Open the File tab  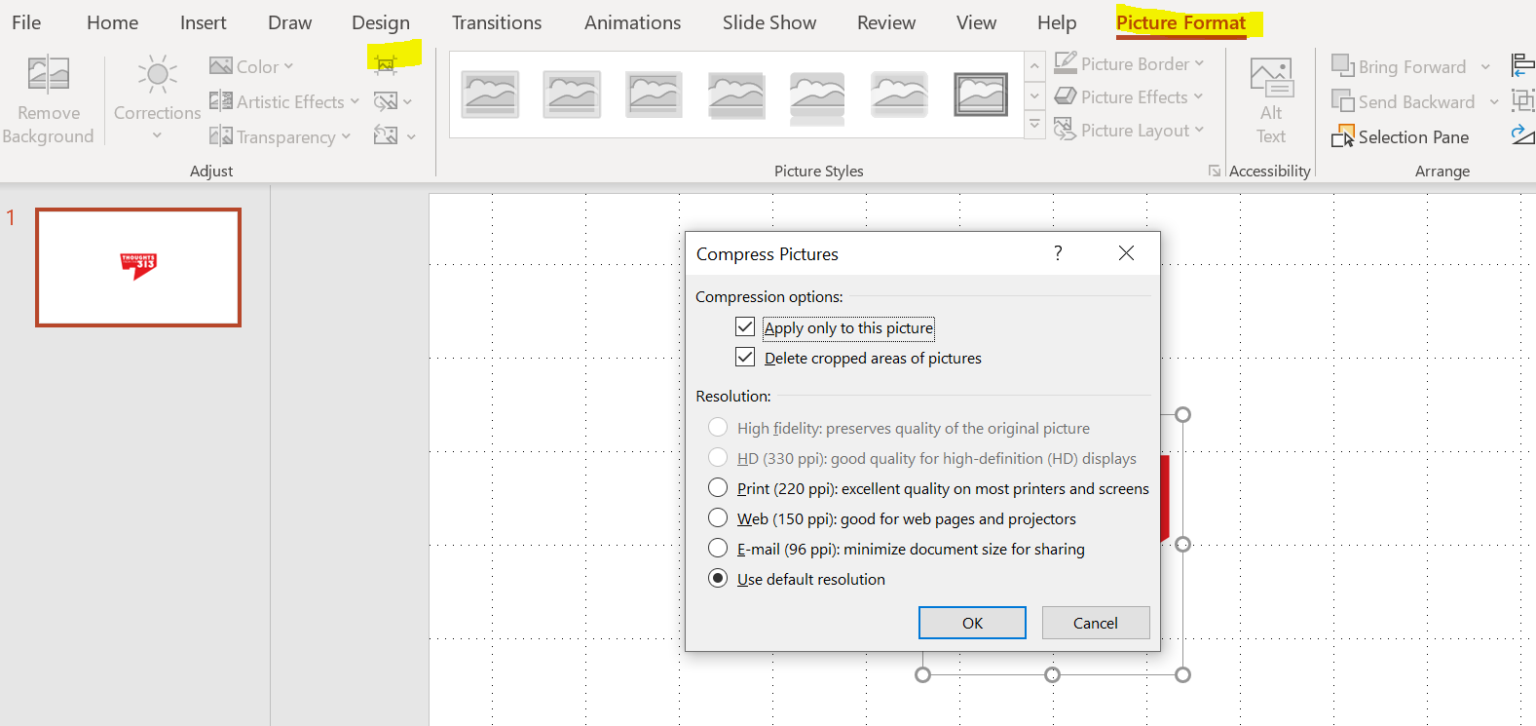tap(26, 22)
